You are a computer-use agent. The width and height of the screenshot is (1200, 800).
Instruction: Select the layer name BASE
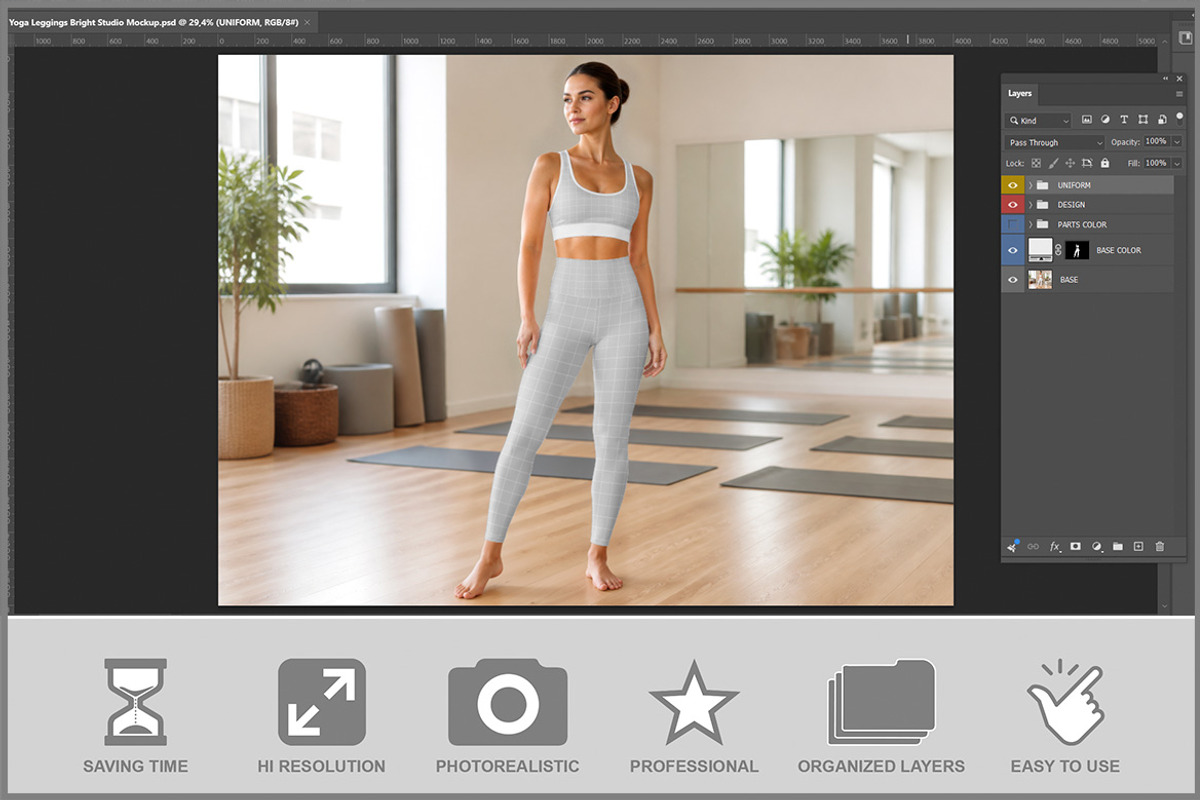point(1069,280)
